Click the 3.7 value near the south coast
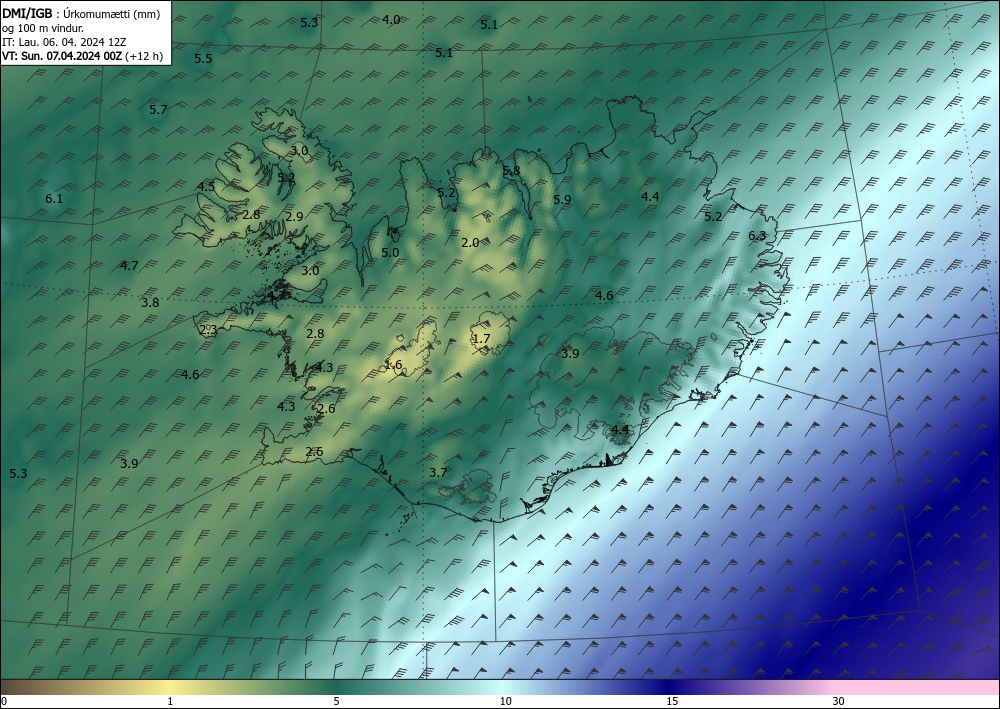The image size is (1000, 709). [438, 472]
